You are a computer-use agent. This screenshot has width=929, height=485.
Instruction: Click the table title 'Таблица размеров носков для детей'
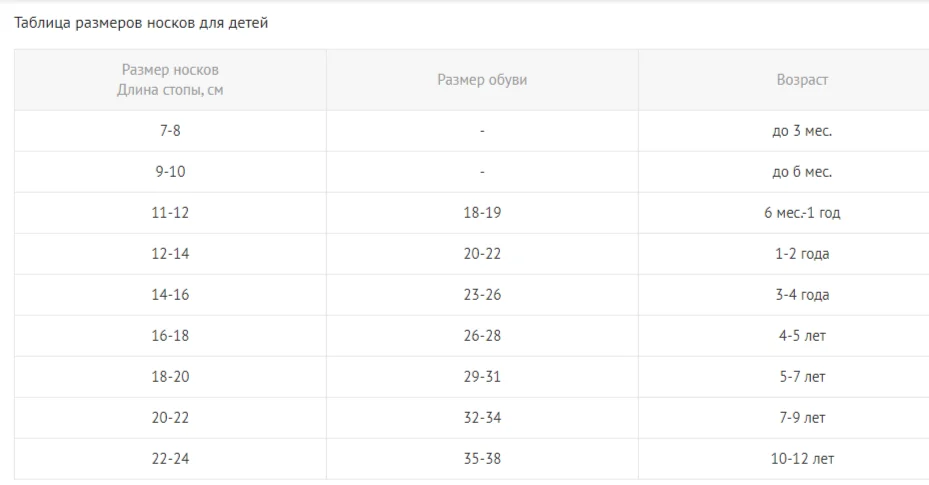coord(141,23)
